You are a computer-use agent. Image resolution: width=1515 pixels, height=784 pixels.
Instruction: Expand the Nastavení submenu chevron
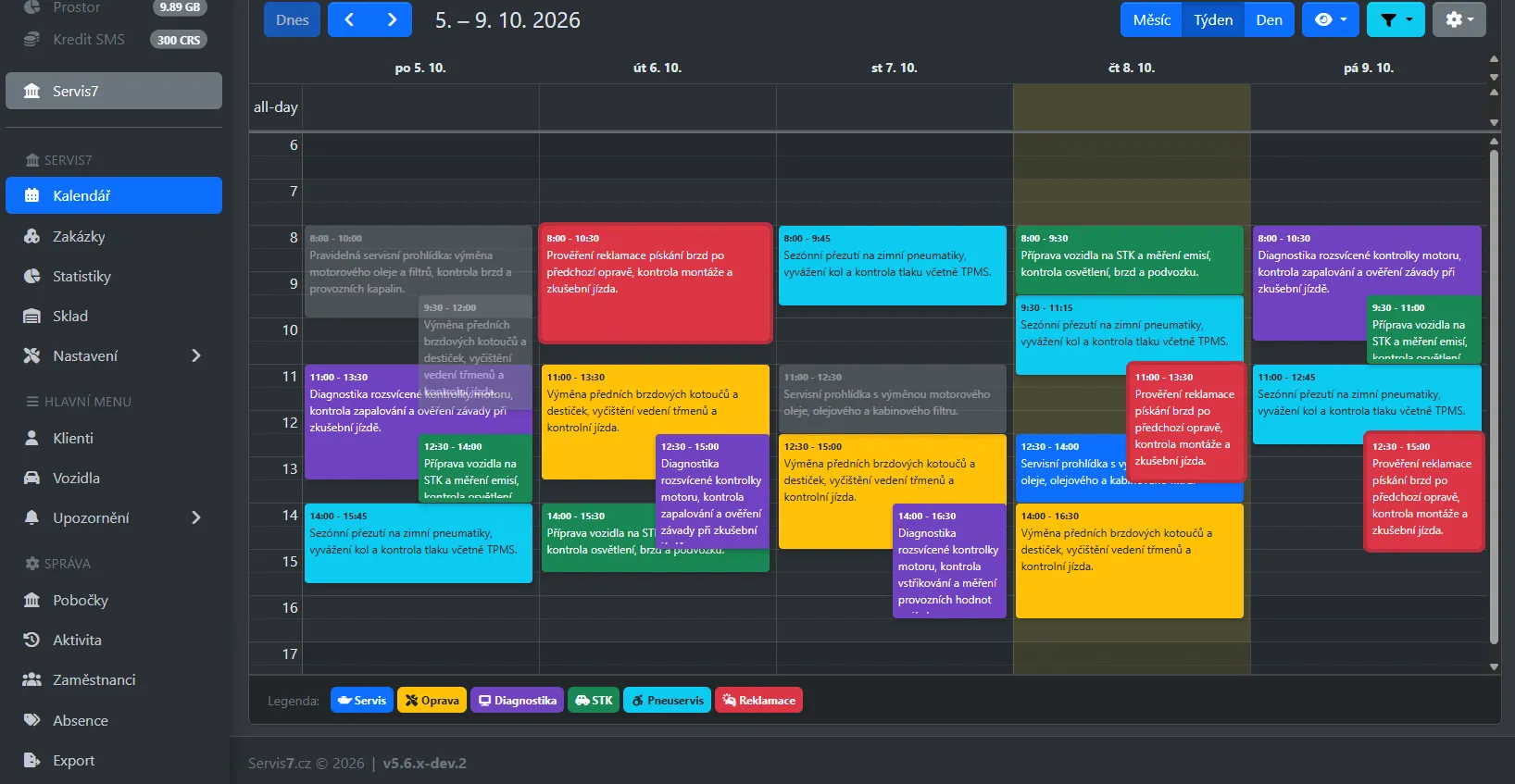coord(195,355)
